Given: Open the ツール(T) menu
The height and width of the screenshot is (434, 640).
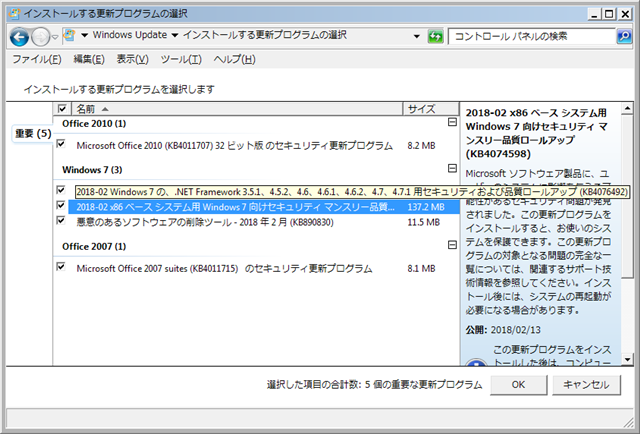Looking at the screenshot, I should (181, 59).
